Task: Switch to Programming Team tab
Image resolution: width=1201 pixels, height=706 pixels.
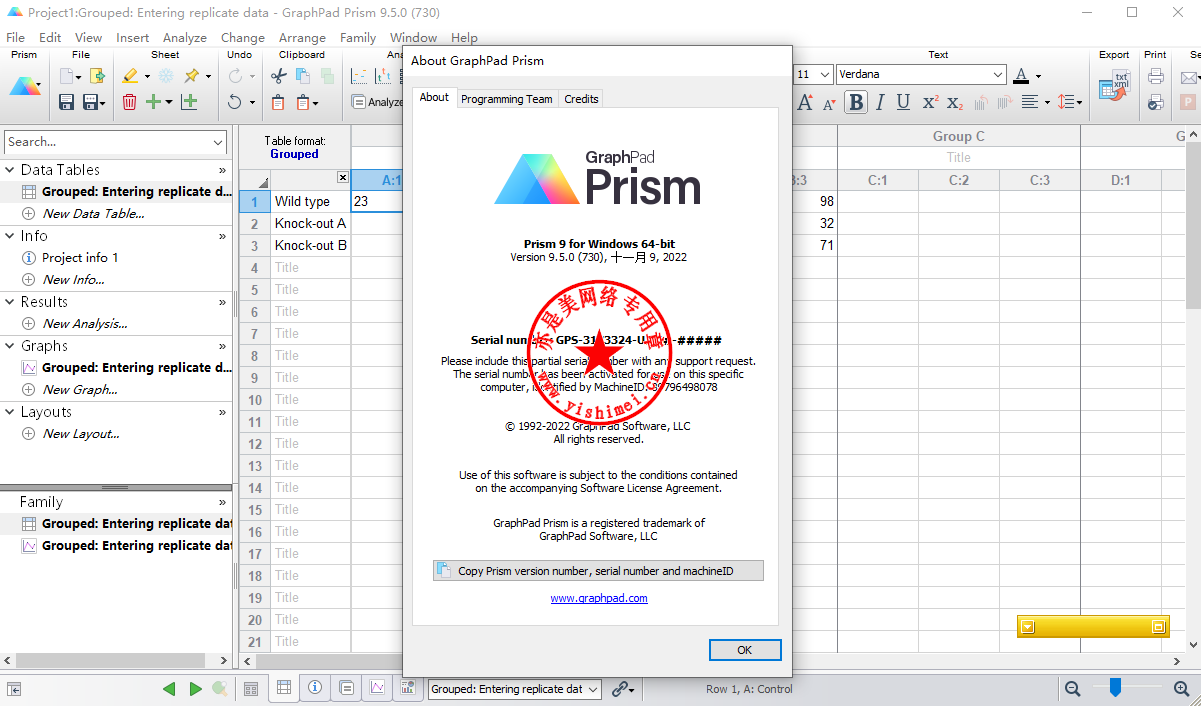Action: (x=506, y=99)
